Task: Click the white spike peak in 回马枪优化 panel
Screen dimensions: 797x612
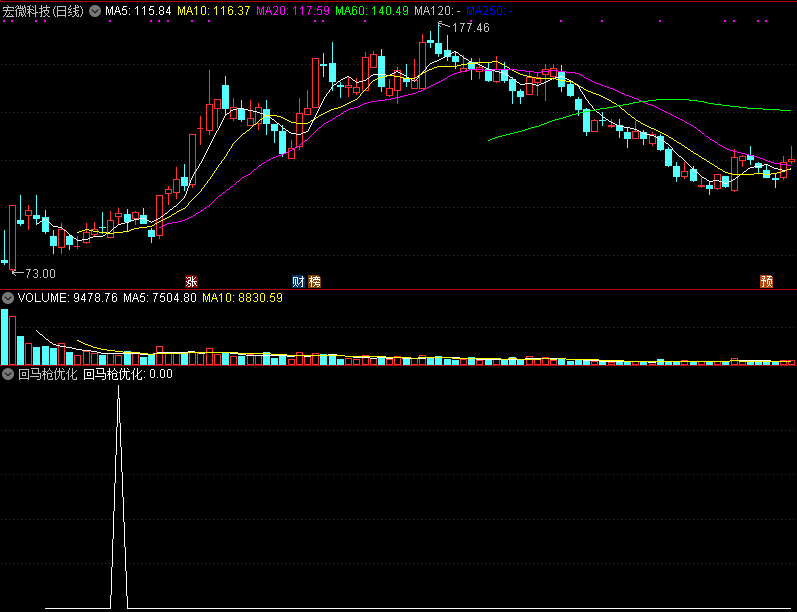Action: coord(118,387)
